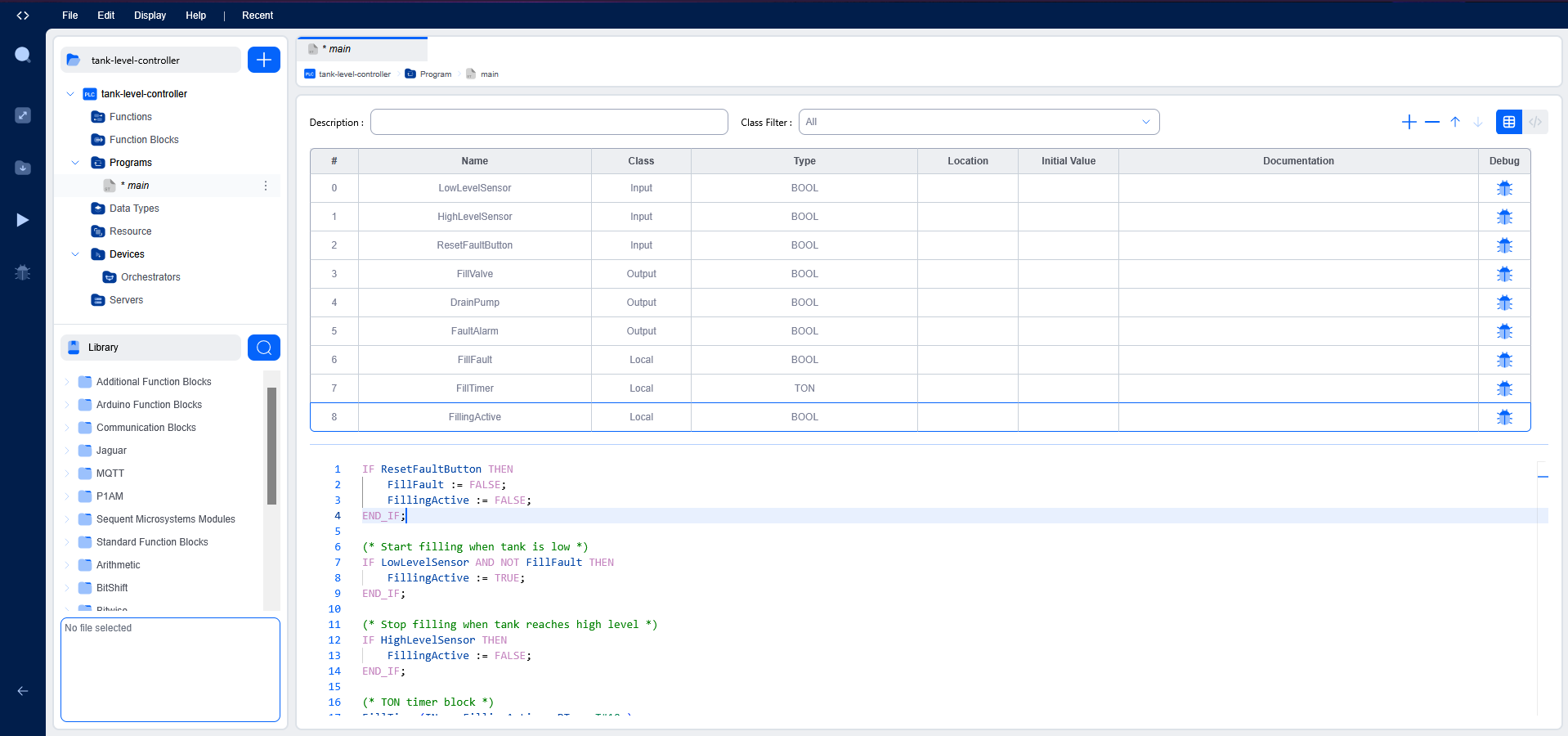Click the expand/transfer icon in the left sidebar
The width and height of the screenshot is (1568, 736).
(23, 115)
